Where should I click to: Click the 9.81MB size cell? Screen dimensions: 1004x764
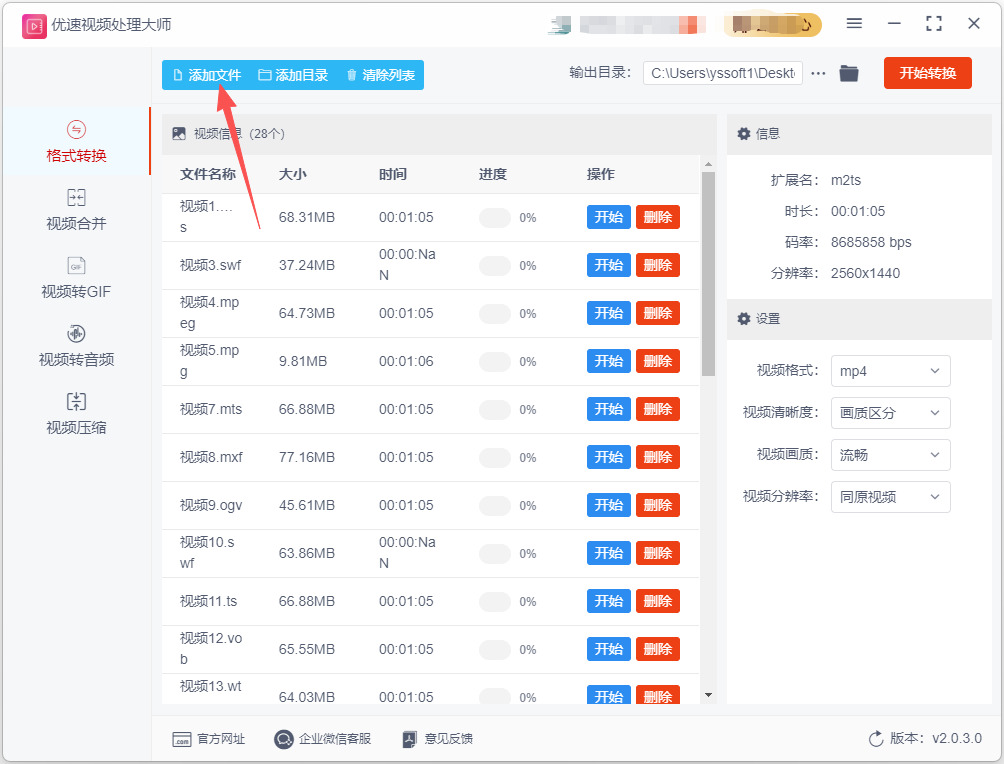(303, 361)
